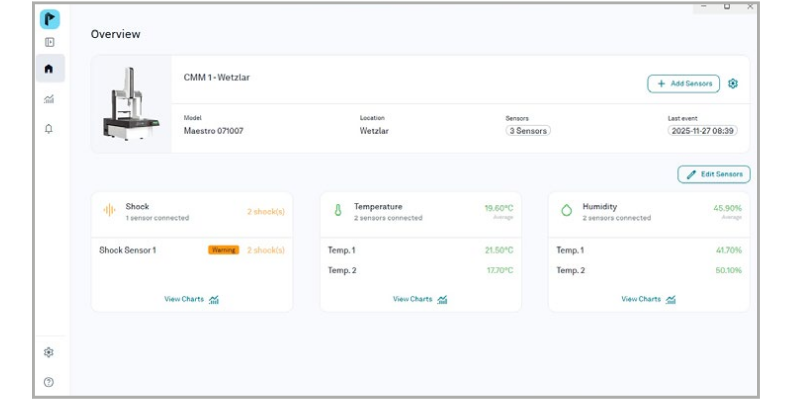Open View Charts for the Humidity card
The width and height of the screenshot is (800, 400).
pyautogui.click(x=648, y=299)
